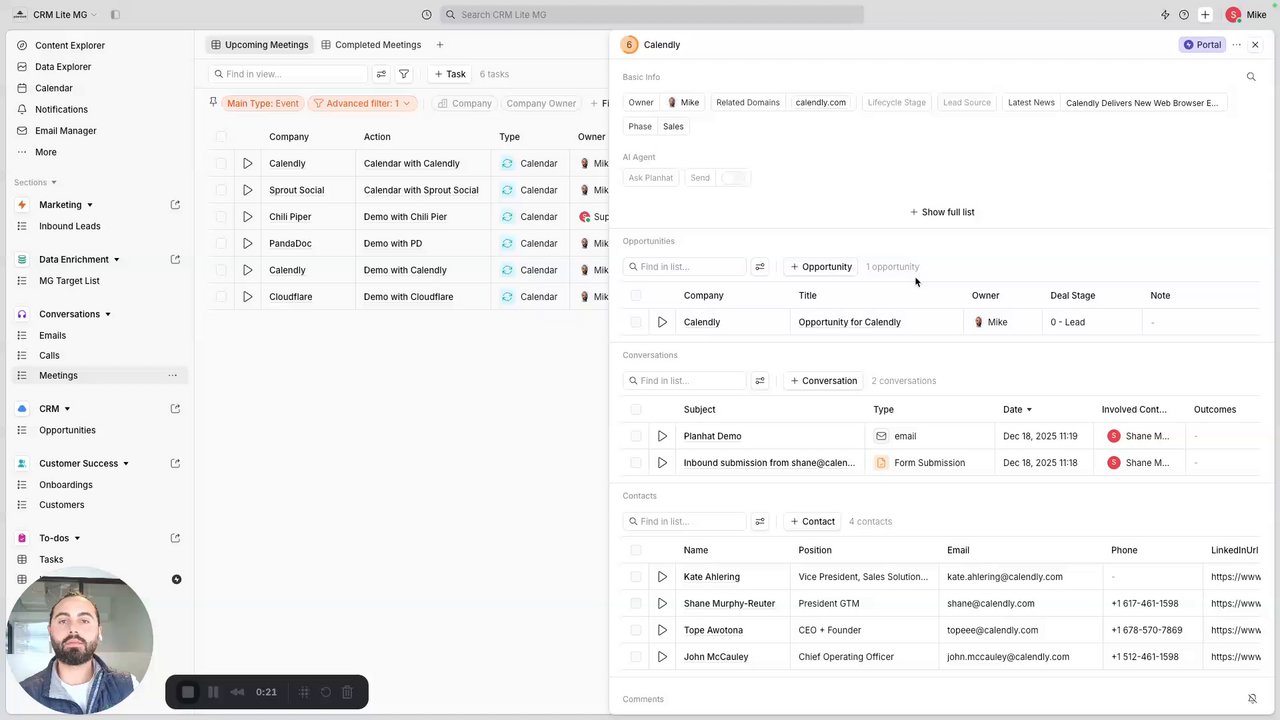Open the help question mark icon

[x=1184, y=15]
